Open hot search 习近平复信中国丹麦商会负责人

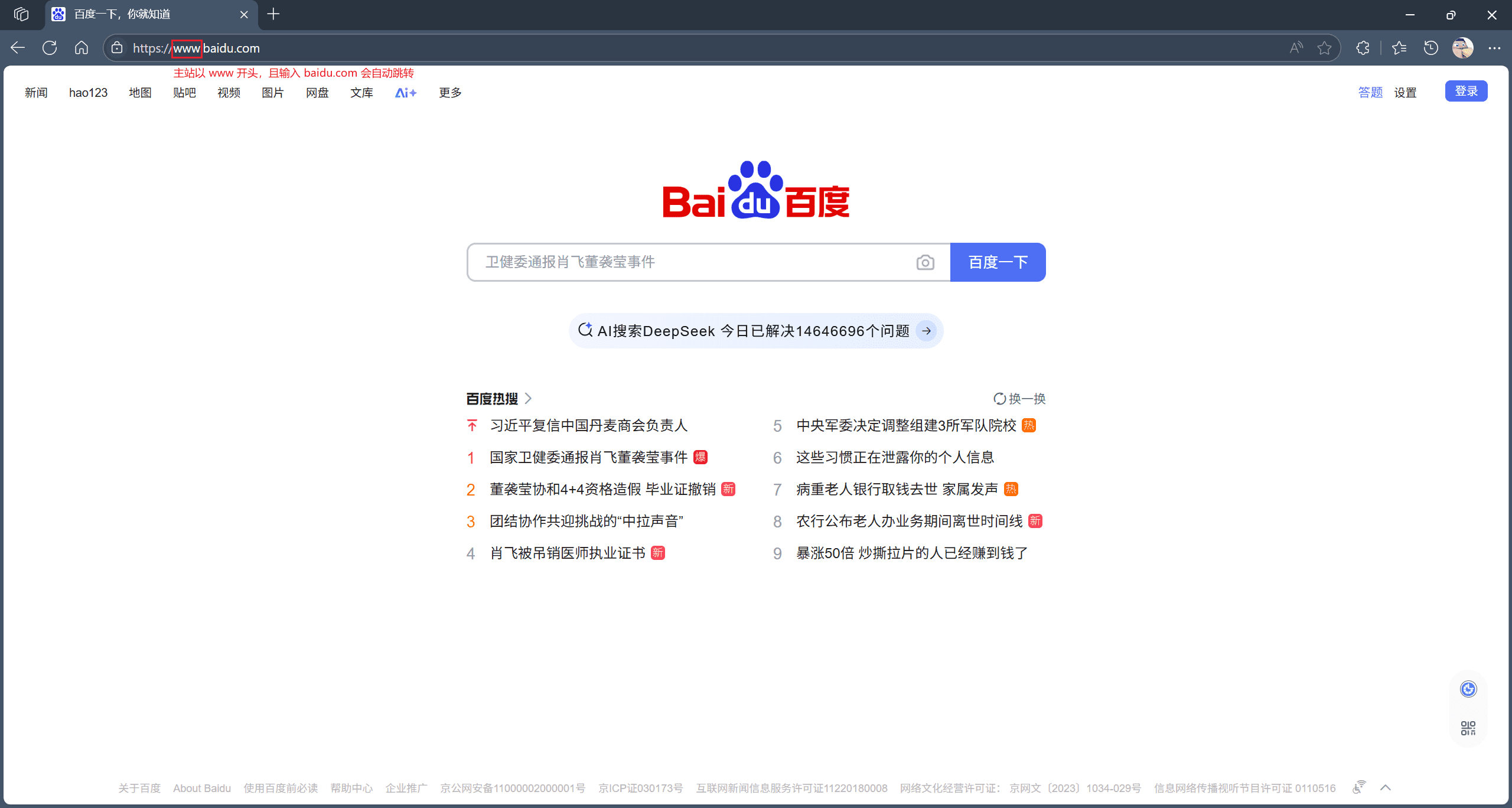click(589, 425)
